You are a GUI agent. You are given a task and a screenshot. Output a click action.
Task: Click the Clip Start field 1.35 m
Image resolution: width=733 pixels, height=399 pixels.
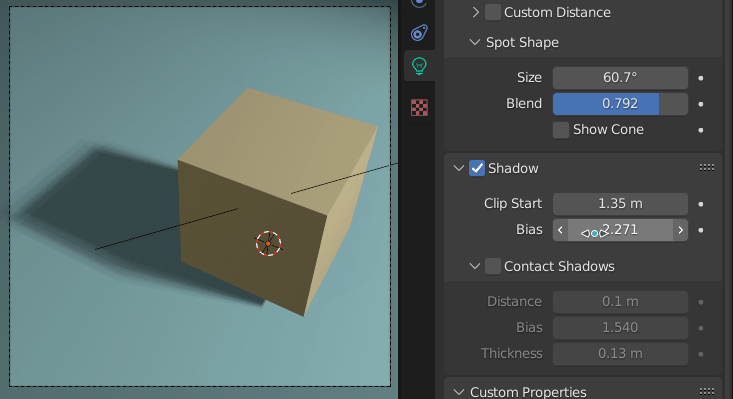click(620, 204)
